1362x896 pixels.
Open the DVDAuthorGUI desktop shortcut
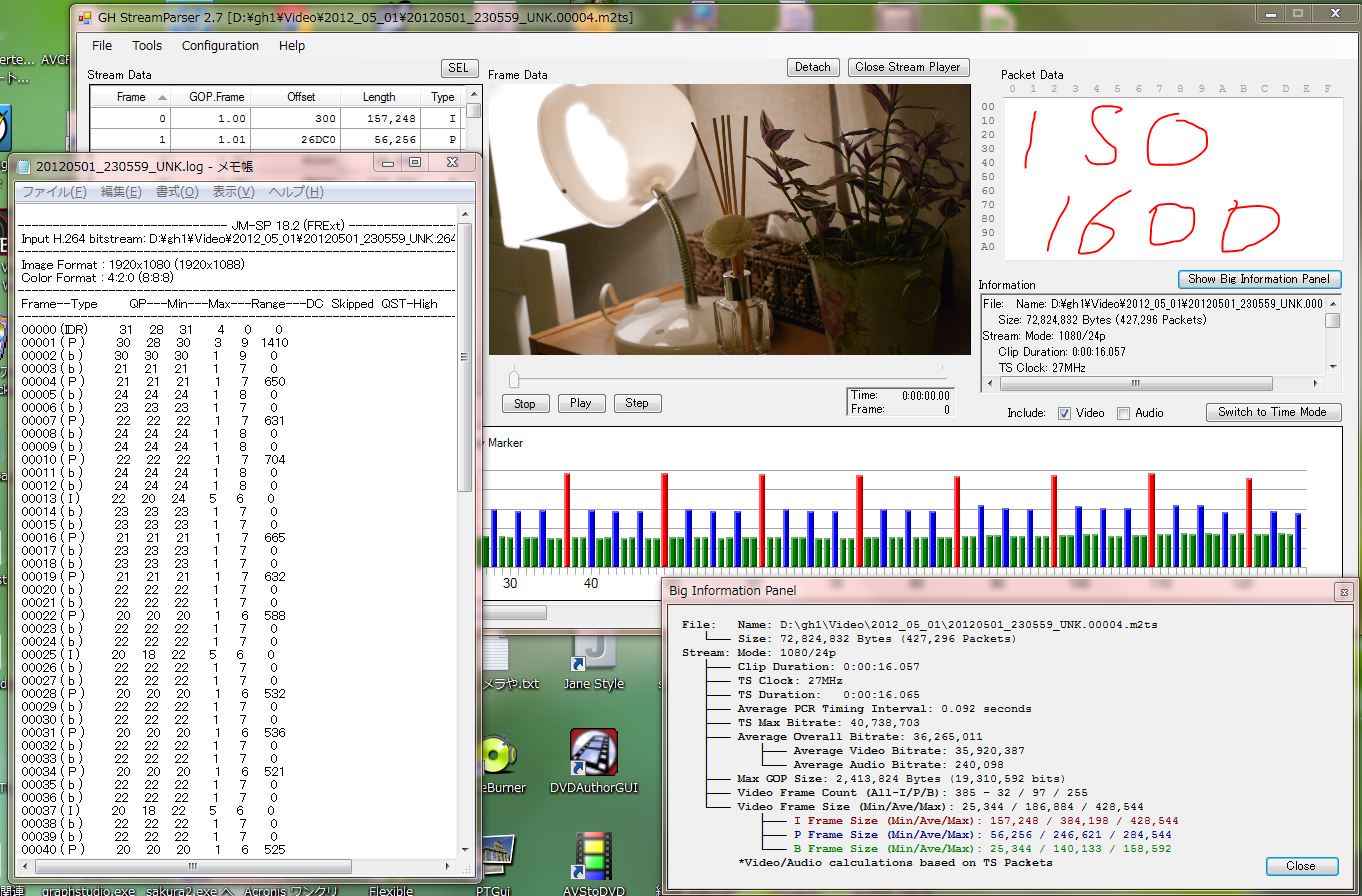(593, 754)
